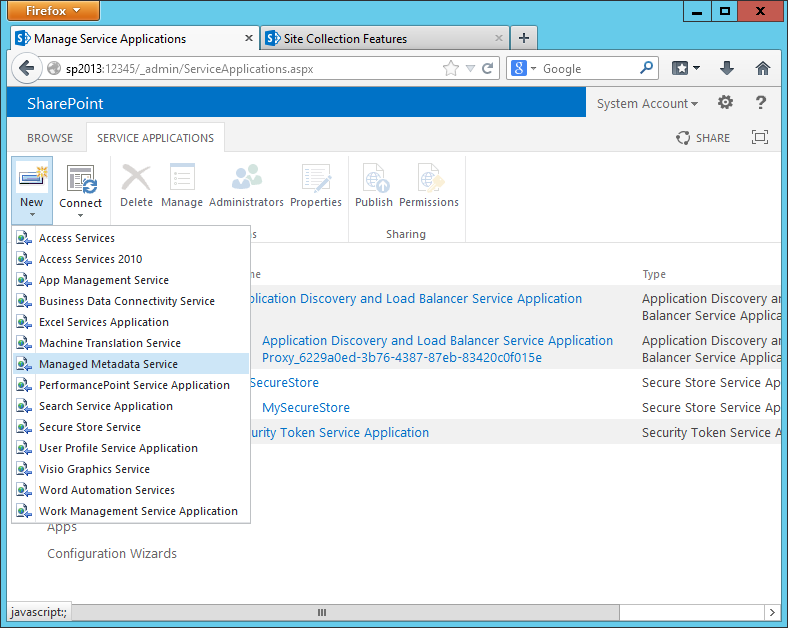
Task: Choose Work Management Service Application
Action: coord(131,511)
